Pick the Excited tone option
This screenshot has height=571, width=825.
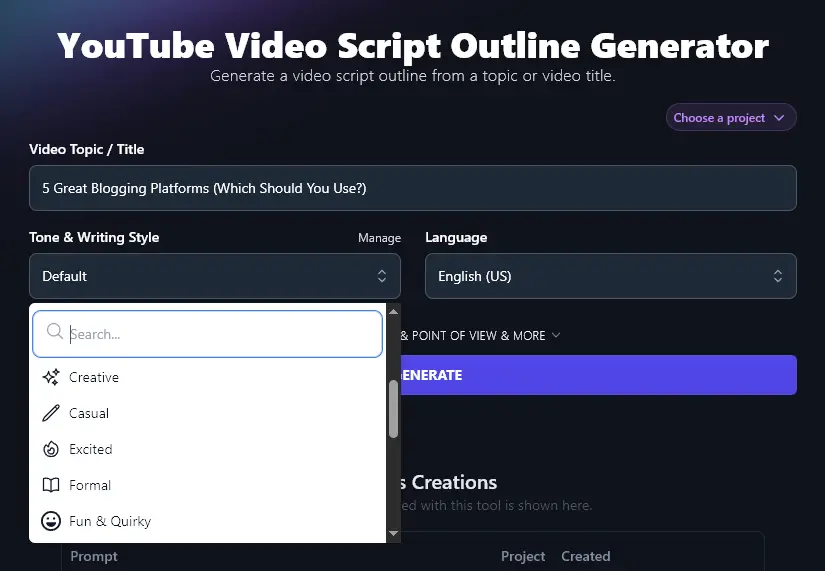[x=208, y=449]
